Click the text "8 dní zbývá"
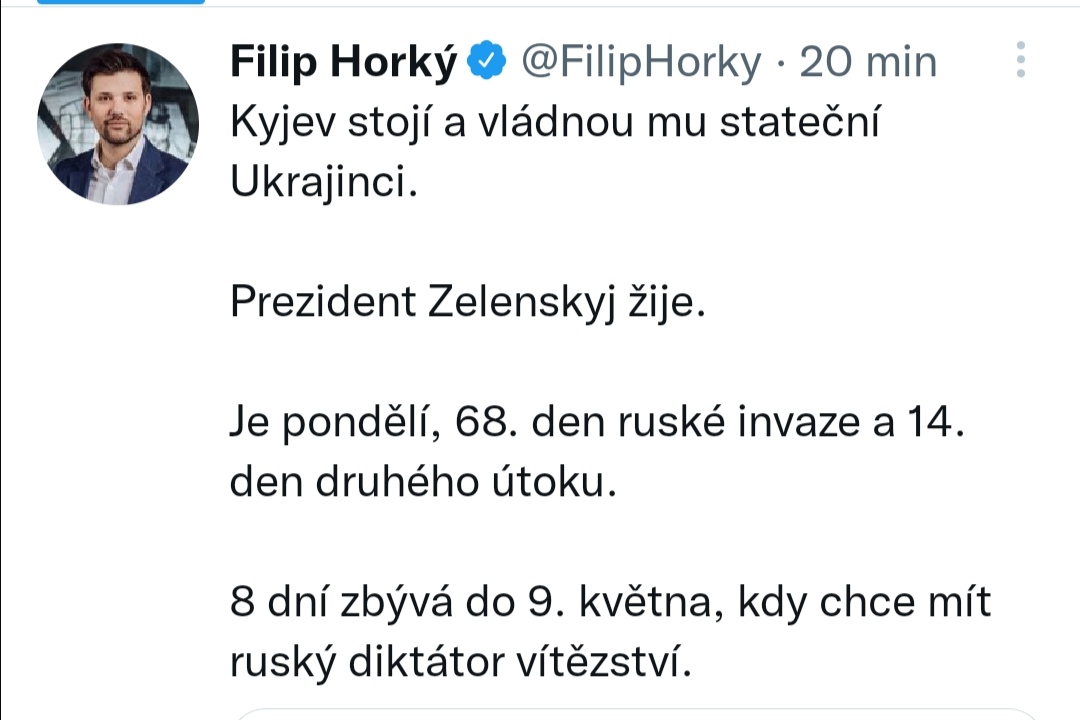The image size is (1080, 720). tap(336, 602)
